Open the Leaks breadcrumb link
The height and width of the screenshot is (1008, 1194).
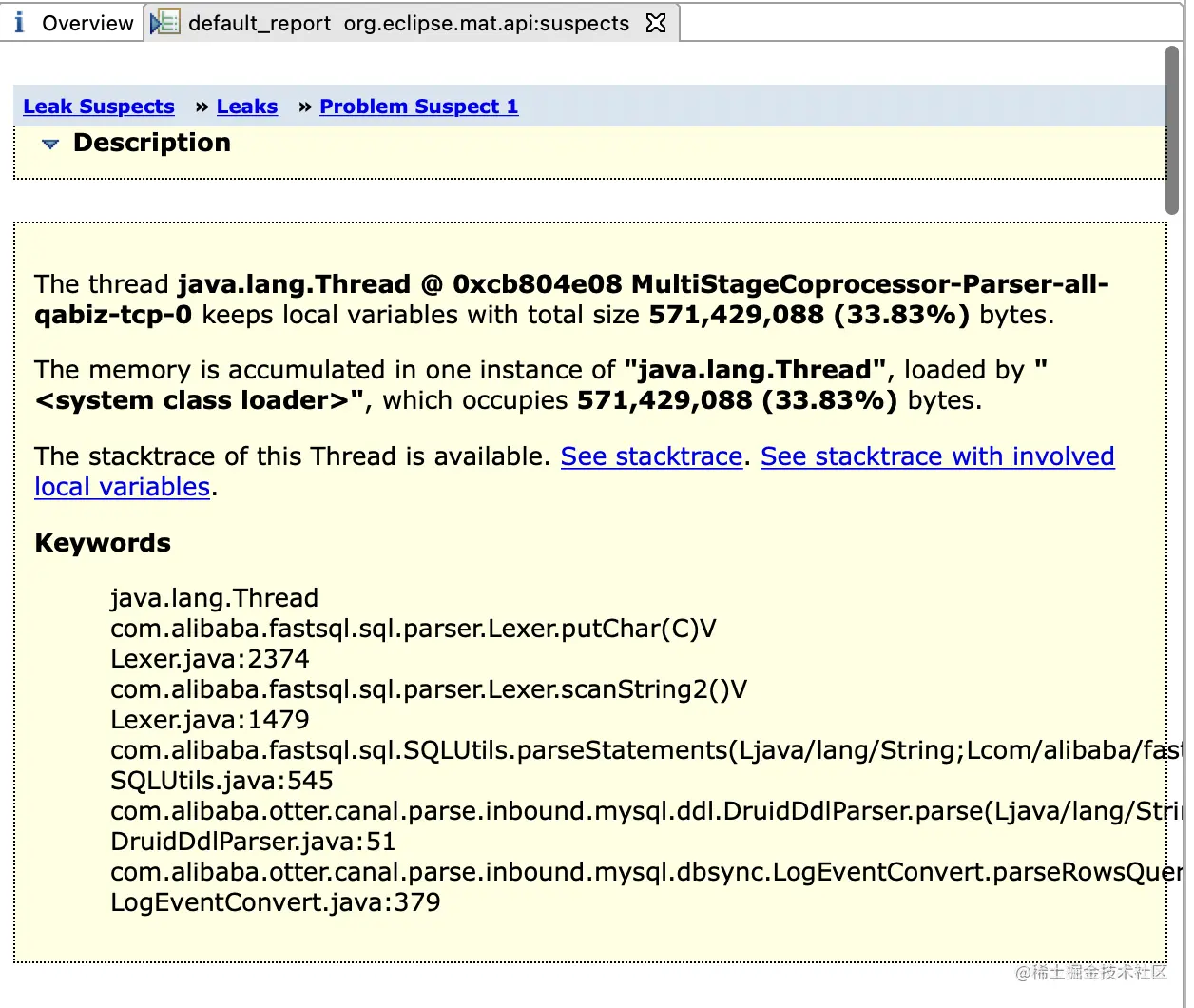pos(247,107)
